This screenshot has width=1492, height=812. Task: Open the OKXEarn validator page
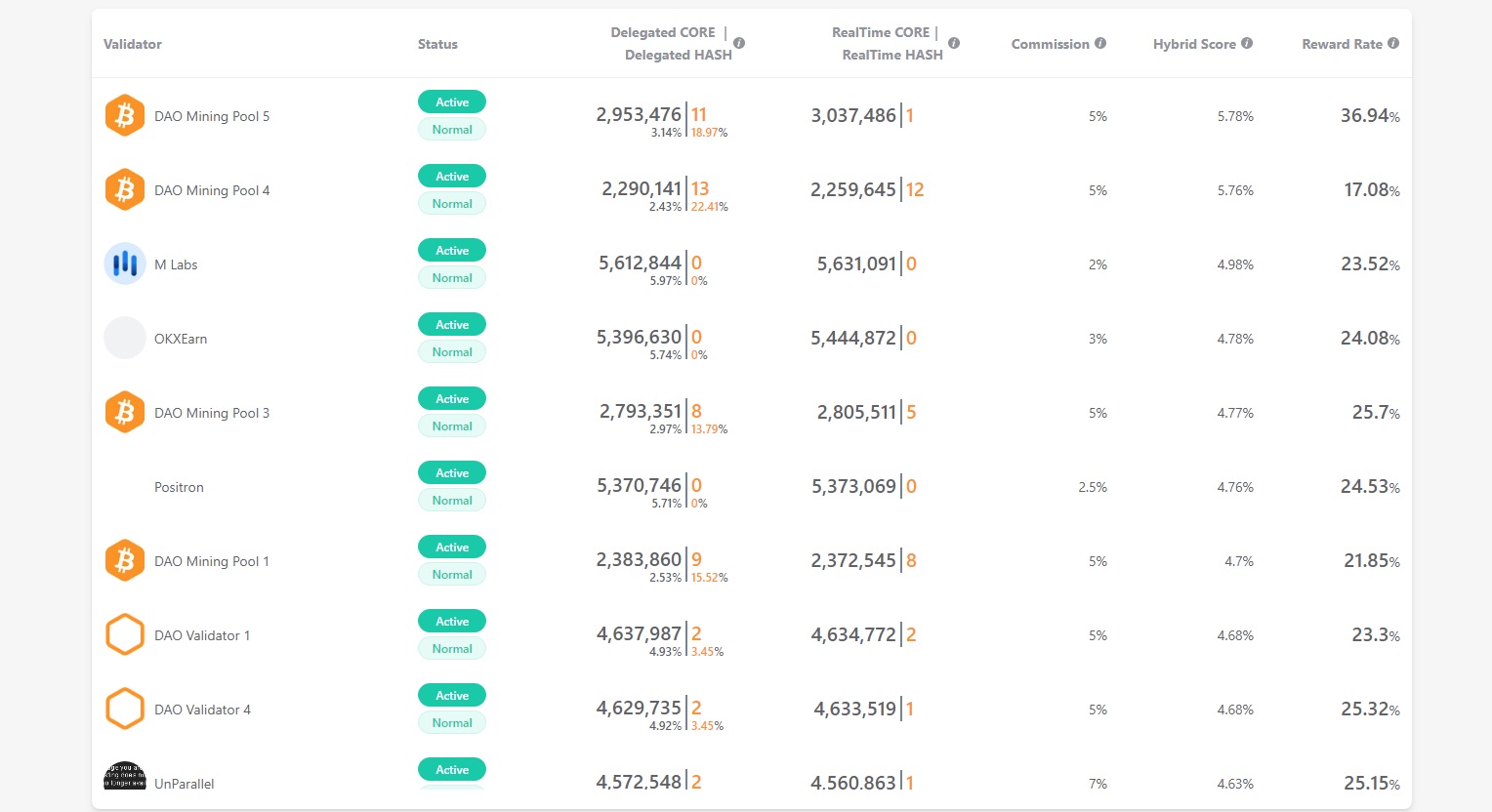(181, 339)
